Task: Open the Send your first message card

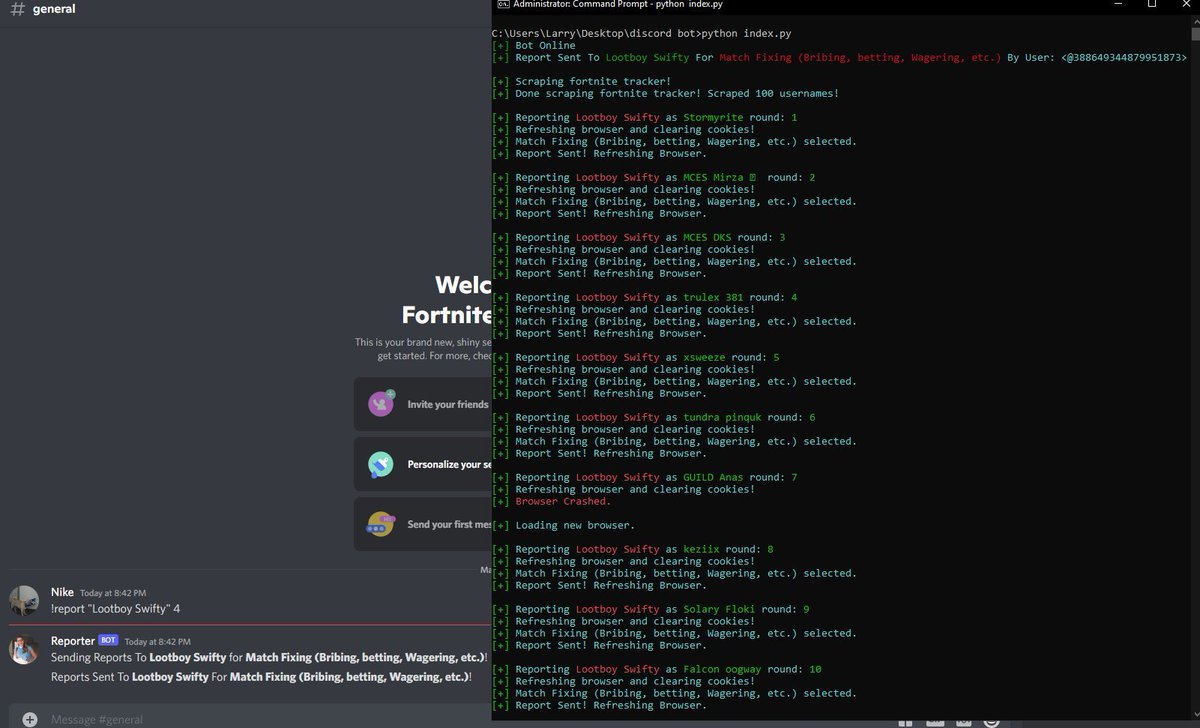Action: pos(423,524)
